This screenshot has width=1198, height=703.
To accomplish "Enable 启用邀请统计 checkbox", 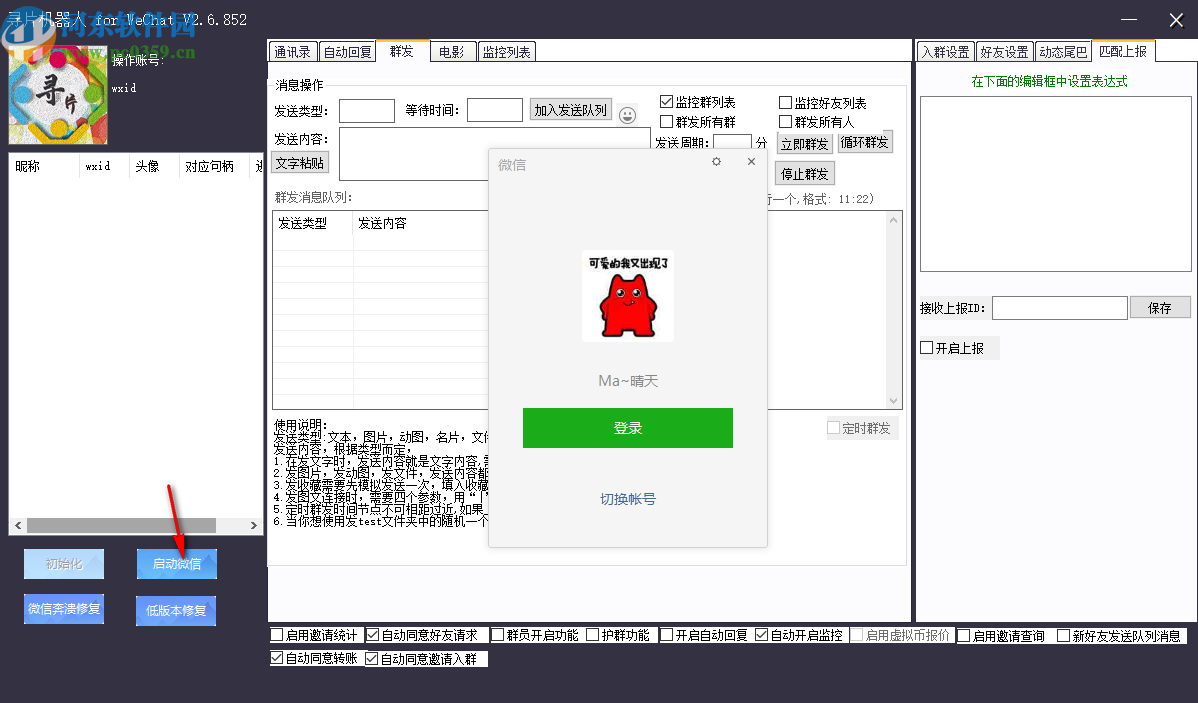I will point(277,635).
